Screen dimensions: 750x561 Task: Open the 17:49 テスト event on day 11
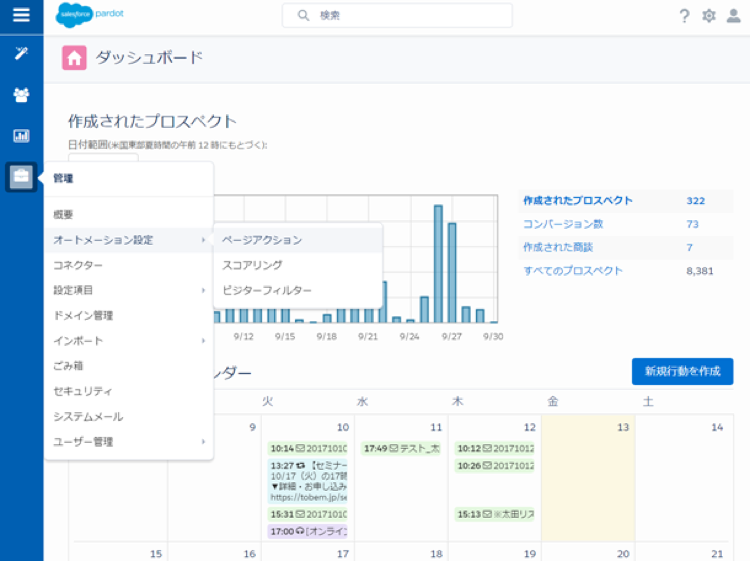point(401,449)
